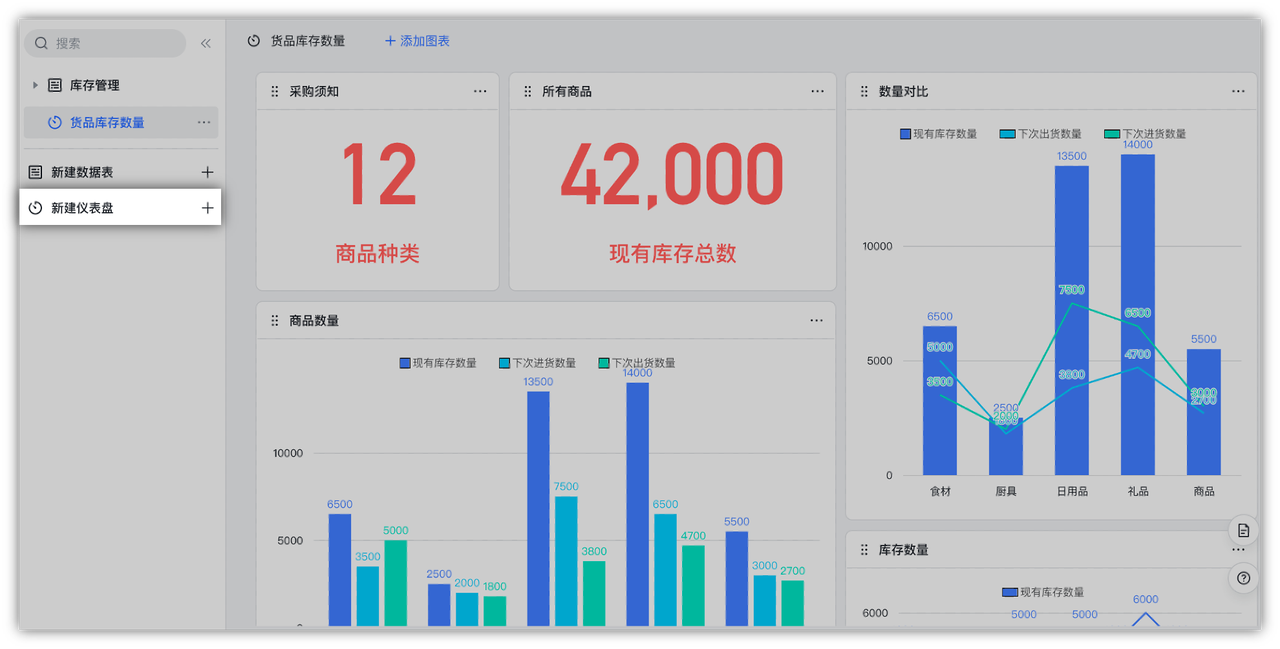Viewport: 1280px width, 649px height.
Task: Select 新建仪表盘 in the sidebar
Action: point(82,208)
